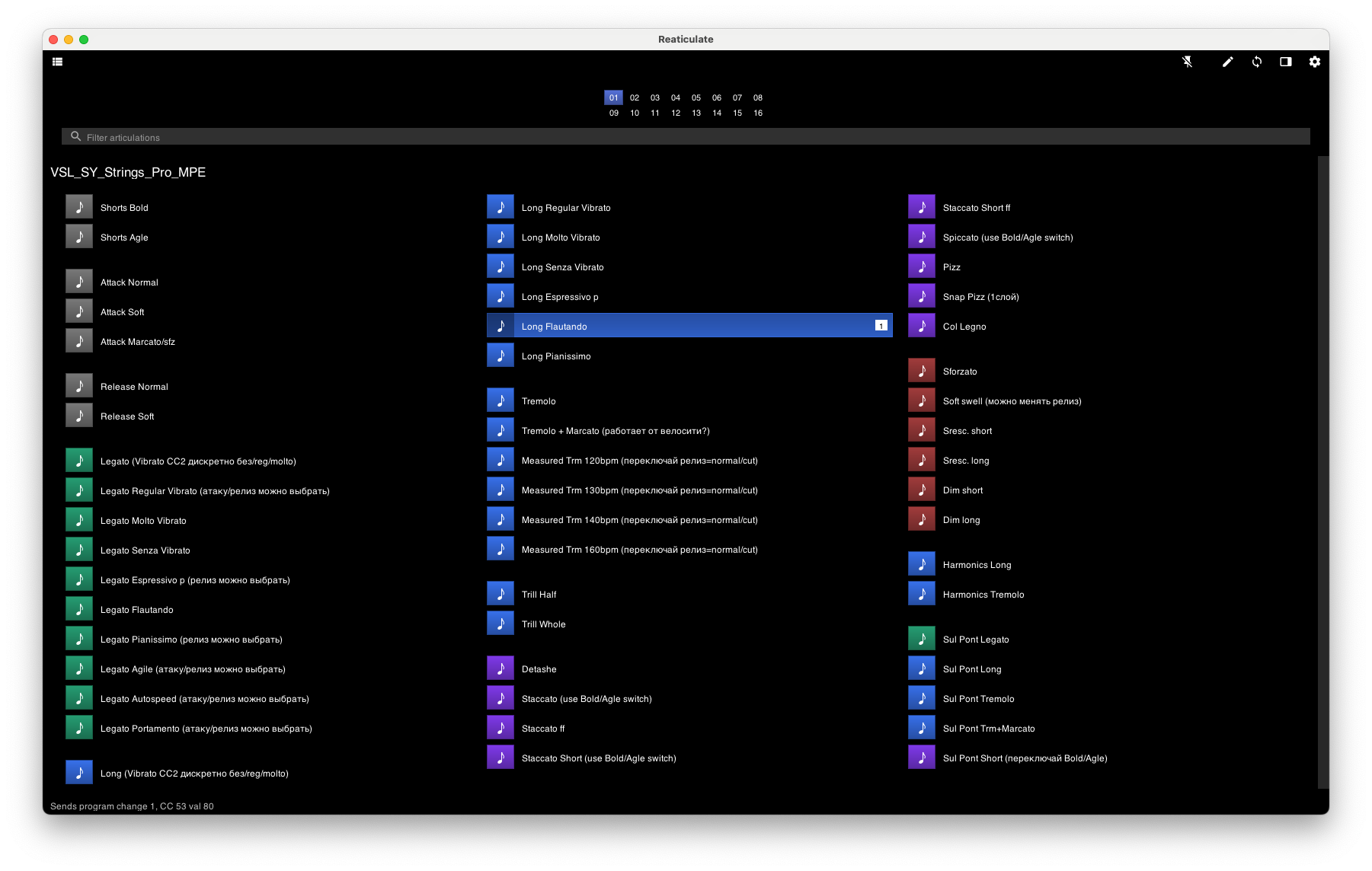Select MIDI channel 09
The image size is (1372, 871).
point(614,113)
